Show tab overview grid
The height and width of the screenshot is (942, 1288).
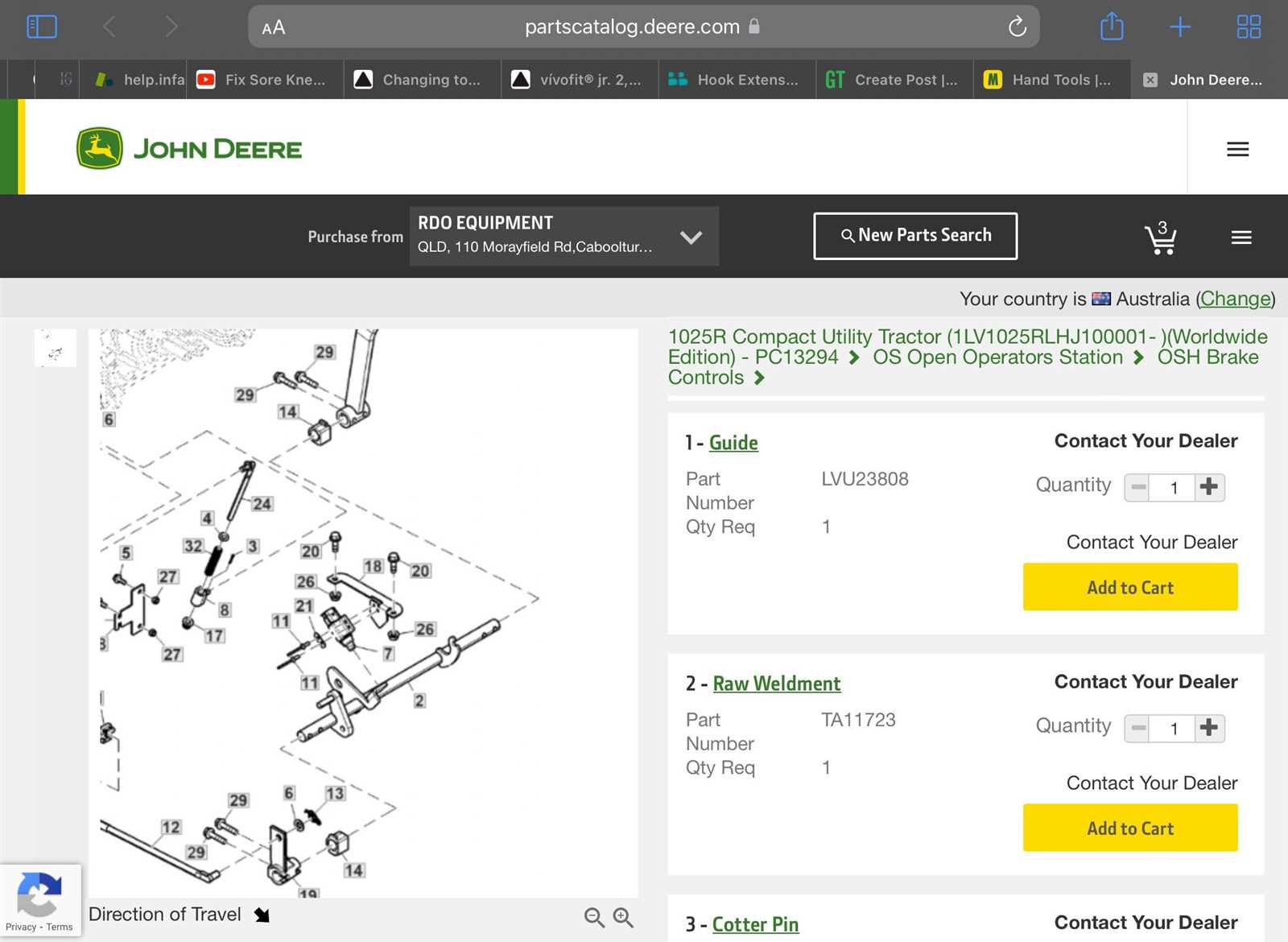click(1249, 27)
